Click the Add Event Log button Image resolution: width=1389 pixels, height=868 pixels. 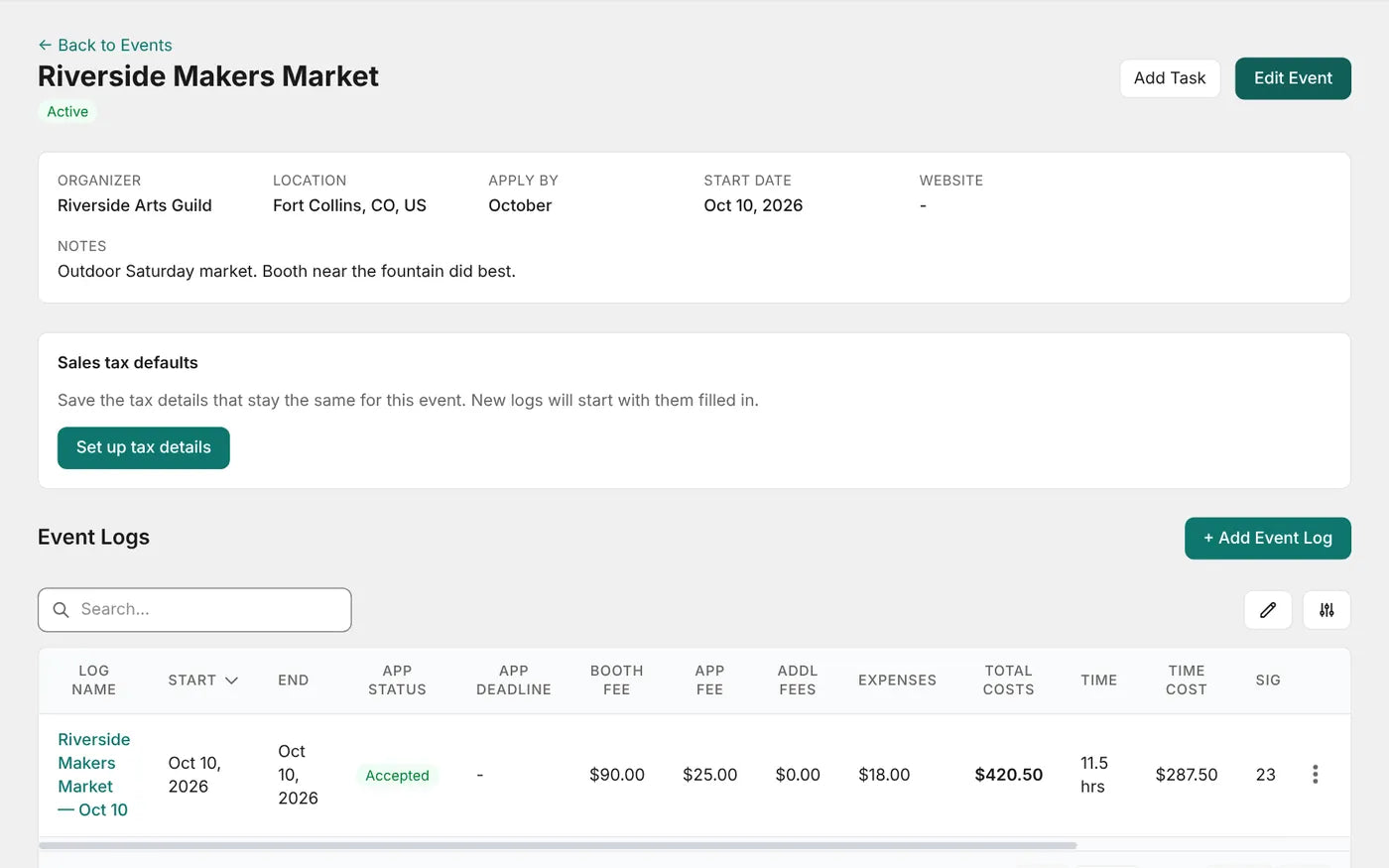pyautogui.click(x=1268, y=538)
